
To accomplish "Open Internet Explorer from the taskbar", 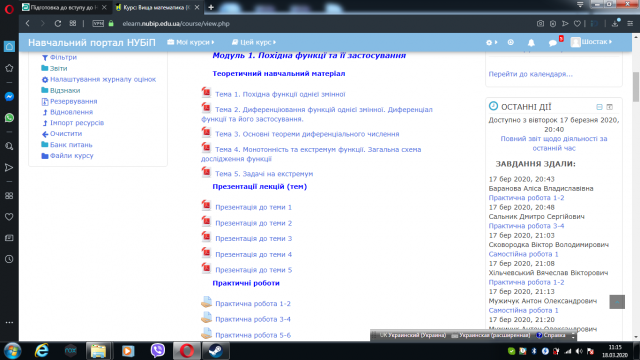I will point(42,351).
